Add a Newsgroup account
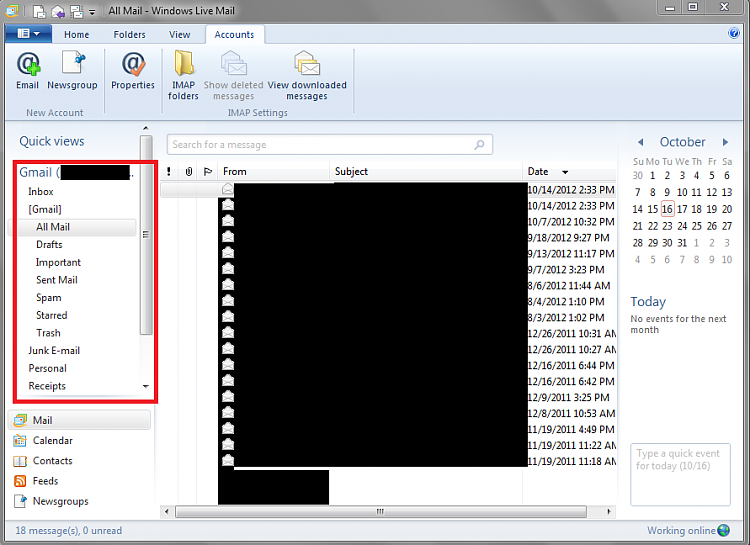This screenshot has height=545, width=750. [72, 70]
